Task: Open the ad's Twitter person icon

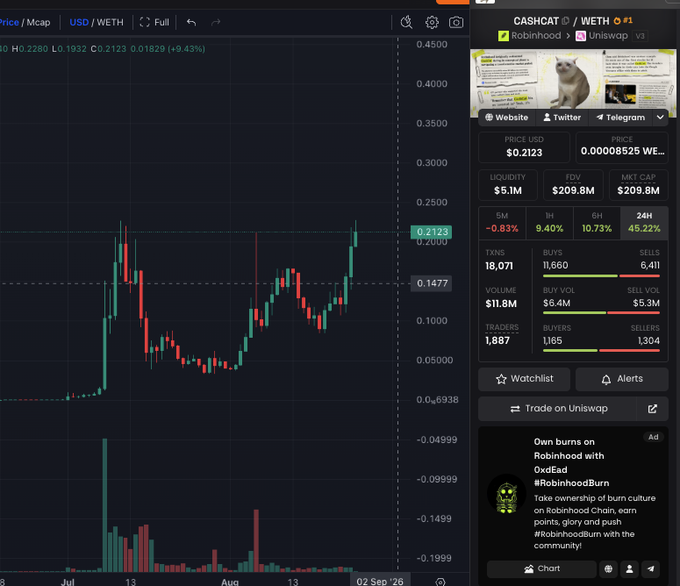Action: coord(629,569)
